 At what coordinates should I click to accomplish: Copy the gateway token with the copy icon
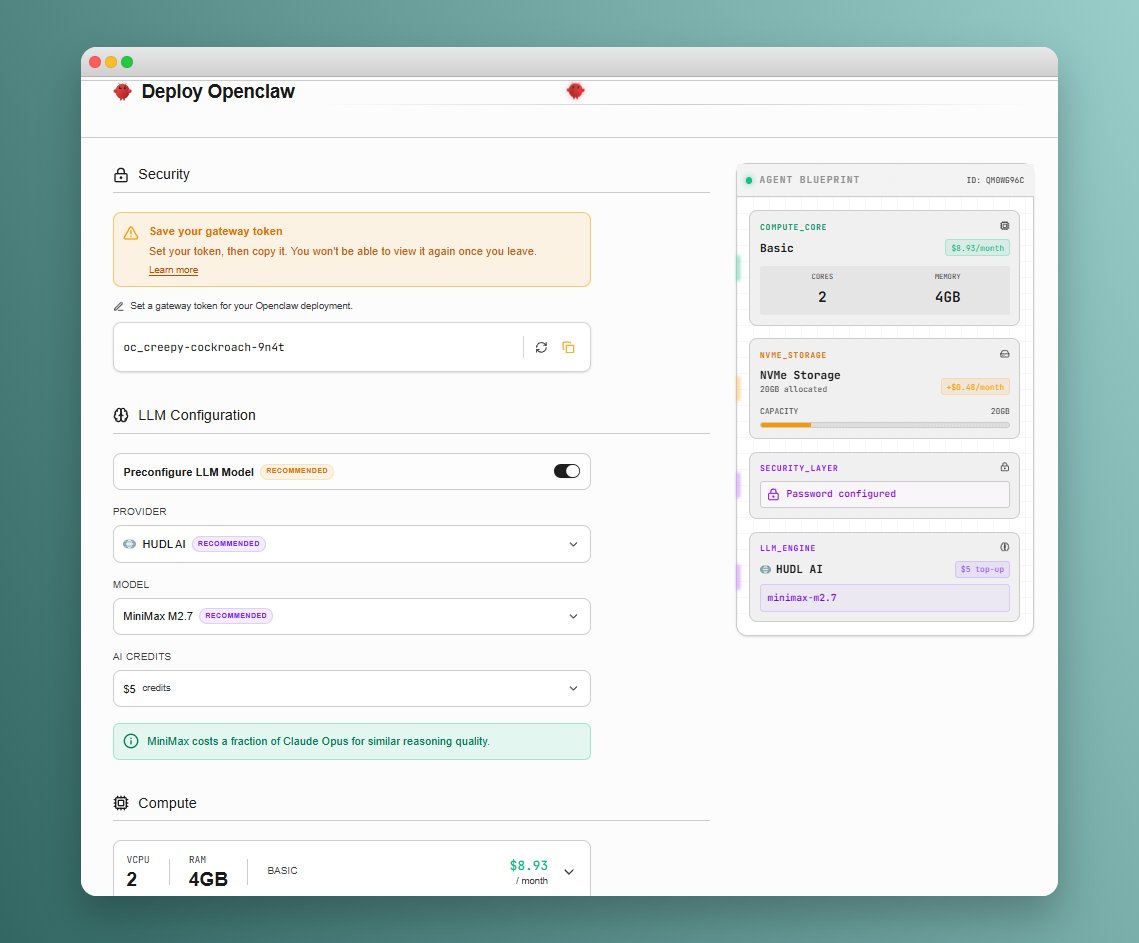pyautogui.click(x=569, y=347)
